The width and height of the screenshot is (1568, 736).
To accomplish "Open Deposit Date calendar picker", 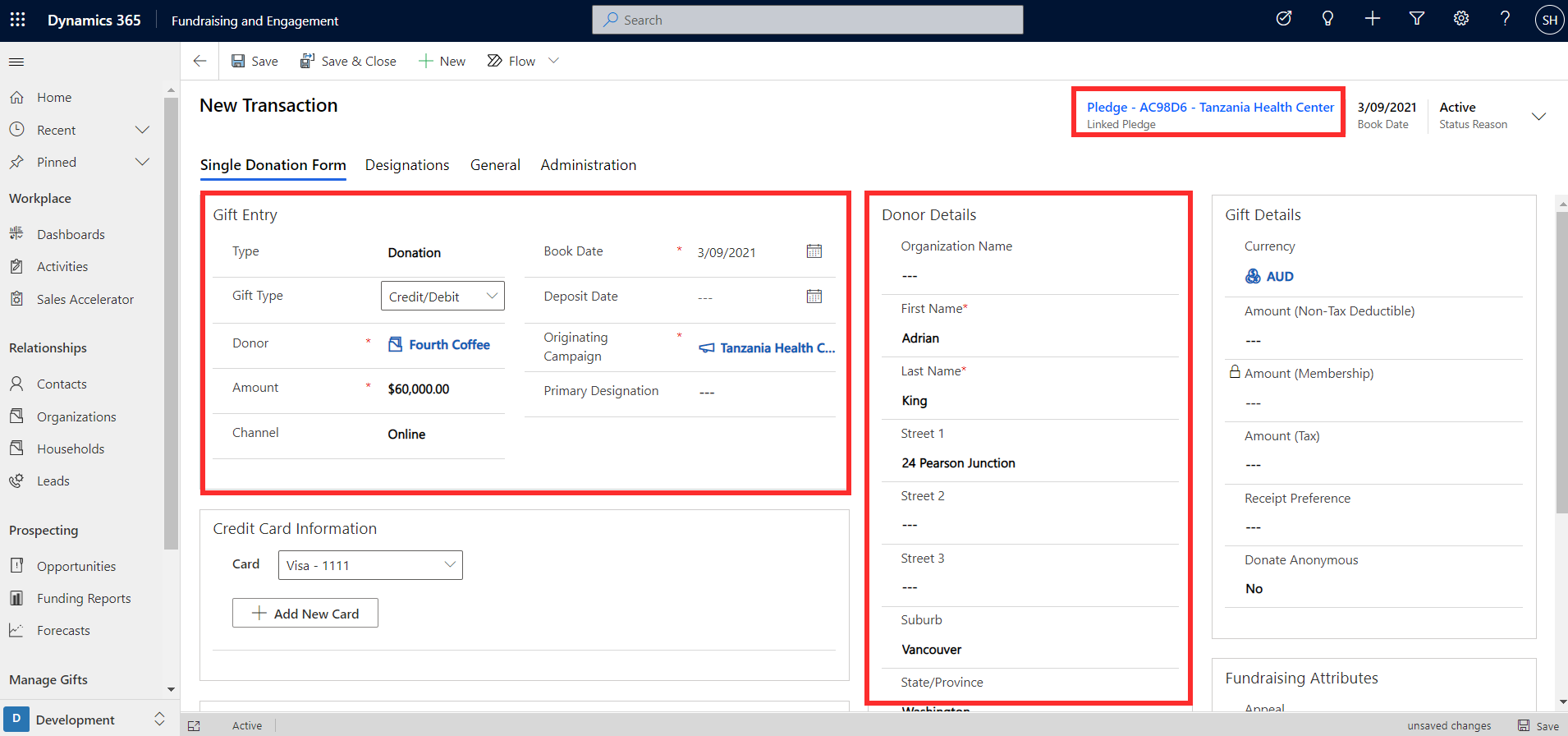I will 814,297.
